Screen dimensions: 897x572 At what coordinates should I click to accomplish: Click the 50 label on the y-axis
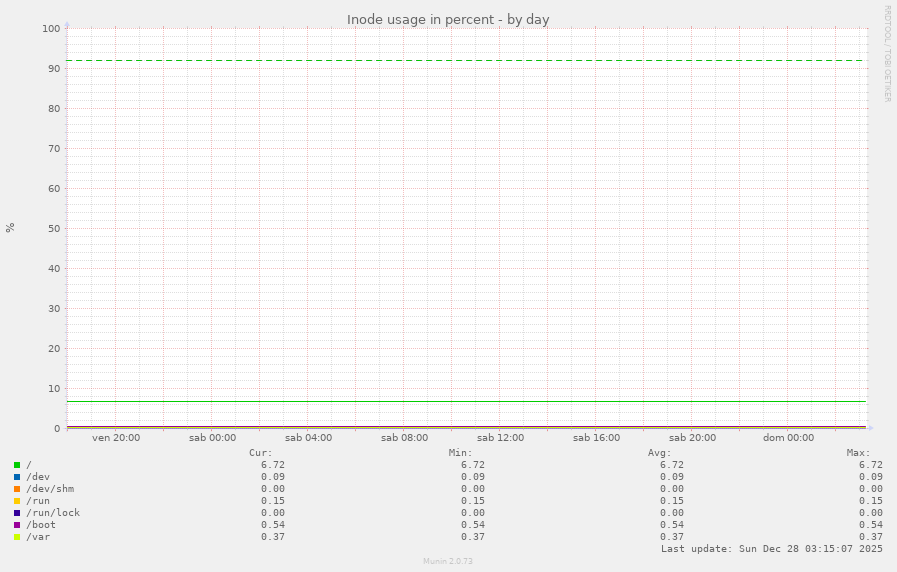click(54, 229)
